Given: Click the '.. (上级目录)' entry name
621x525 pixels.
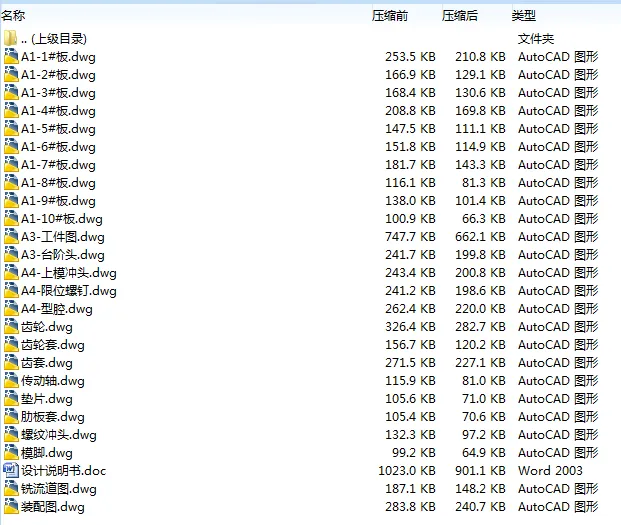Looking at the screenshot, I should (54, 39).
